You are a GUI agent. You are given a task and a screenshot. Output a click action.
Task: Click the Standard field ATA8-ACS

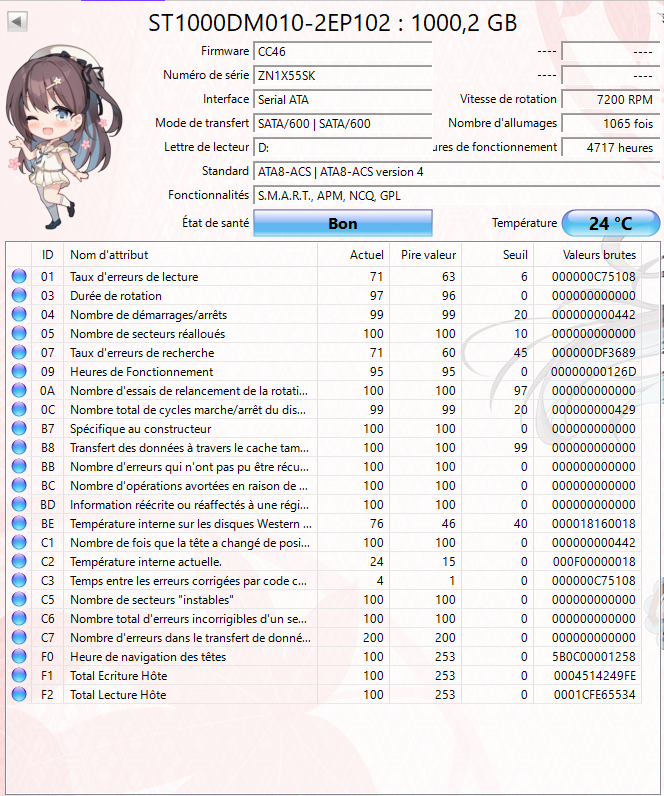(x=456, y=172)
